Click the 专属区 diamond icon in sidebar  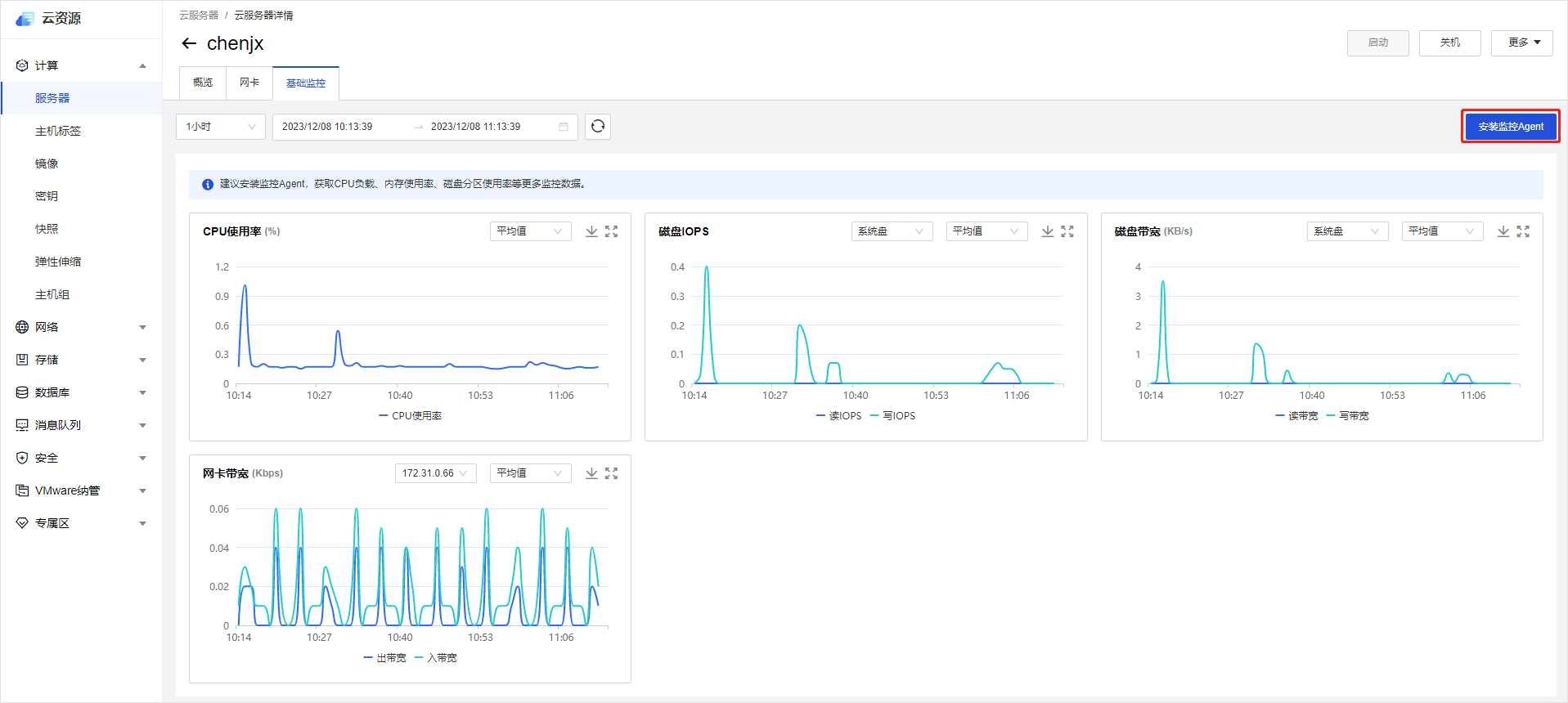[22, 523]
